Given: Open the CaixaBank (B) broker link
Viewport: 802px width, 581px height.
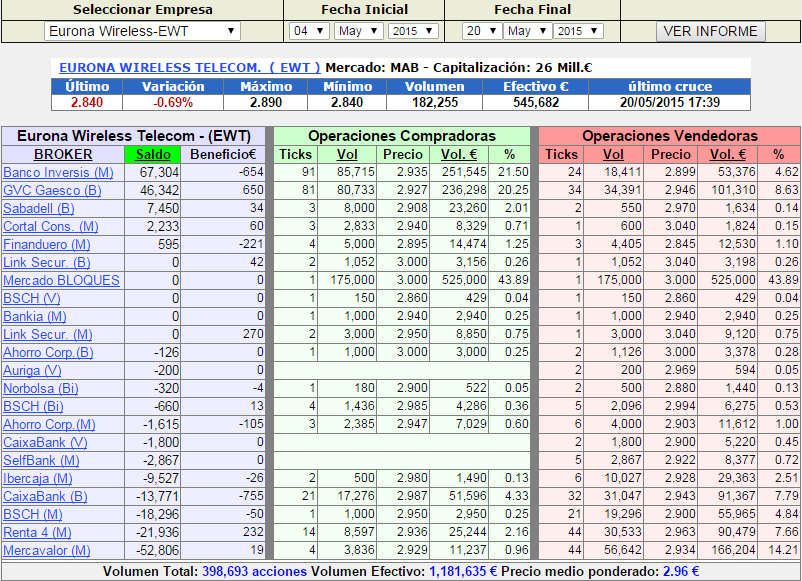Looking at the screenshot, I should pyautogui.click(x=45, y=496).
